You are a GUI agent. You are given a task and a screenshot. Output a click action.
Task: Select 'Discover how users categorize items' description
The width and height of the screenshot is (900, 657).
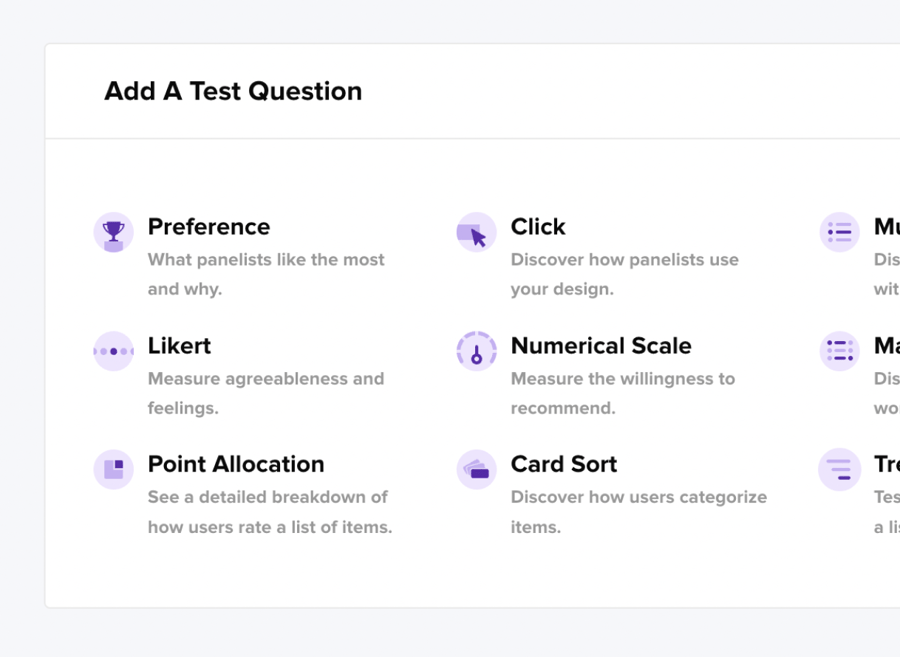click(x=639, y=512)
